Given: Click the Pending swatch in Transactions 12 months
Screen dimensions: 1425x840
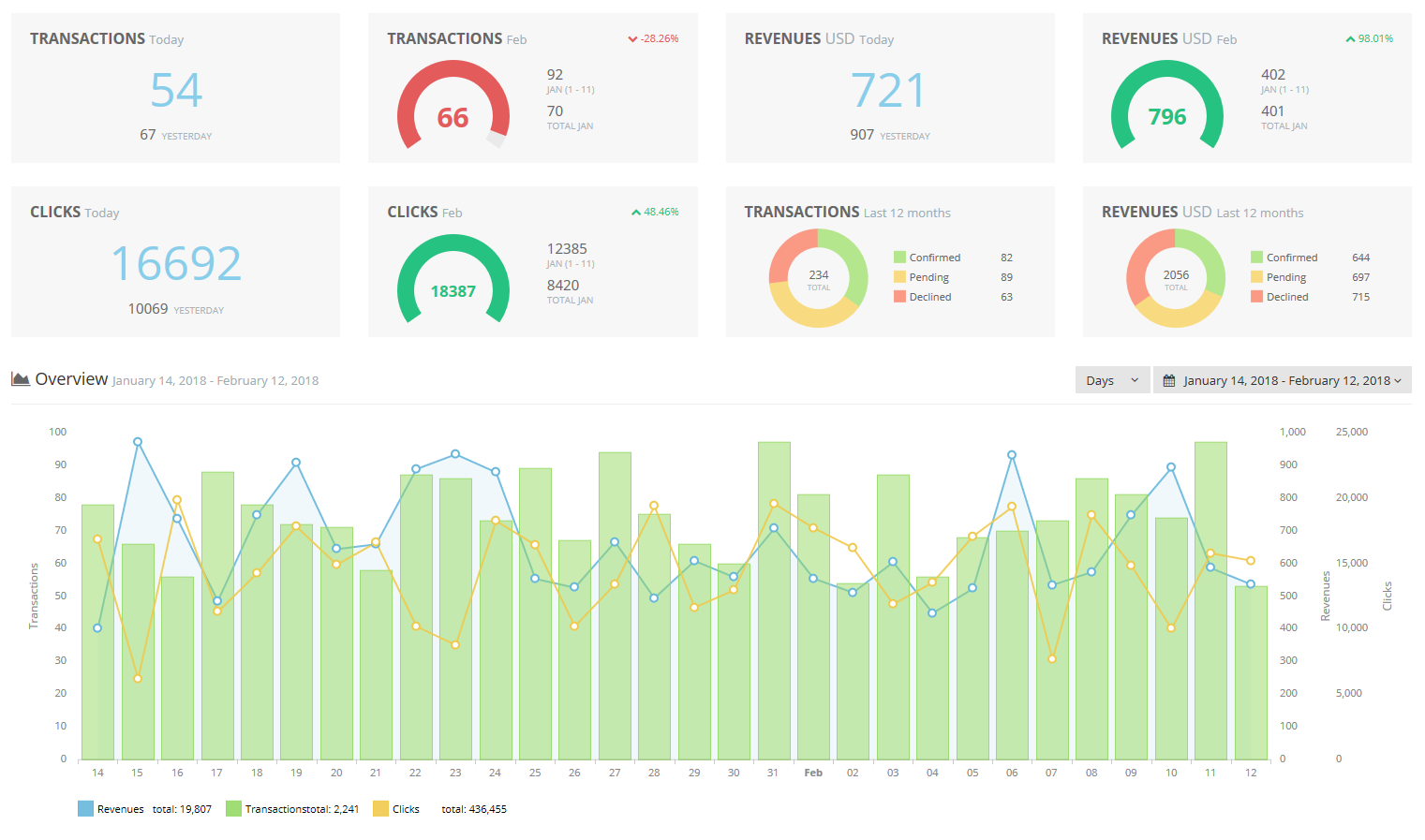Looking at the screenshot, I should click(899, 277).
